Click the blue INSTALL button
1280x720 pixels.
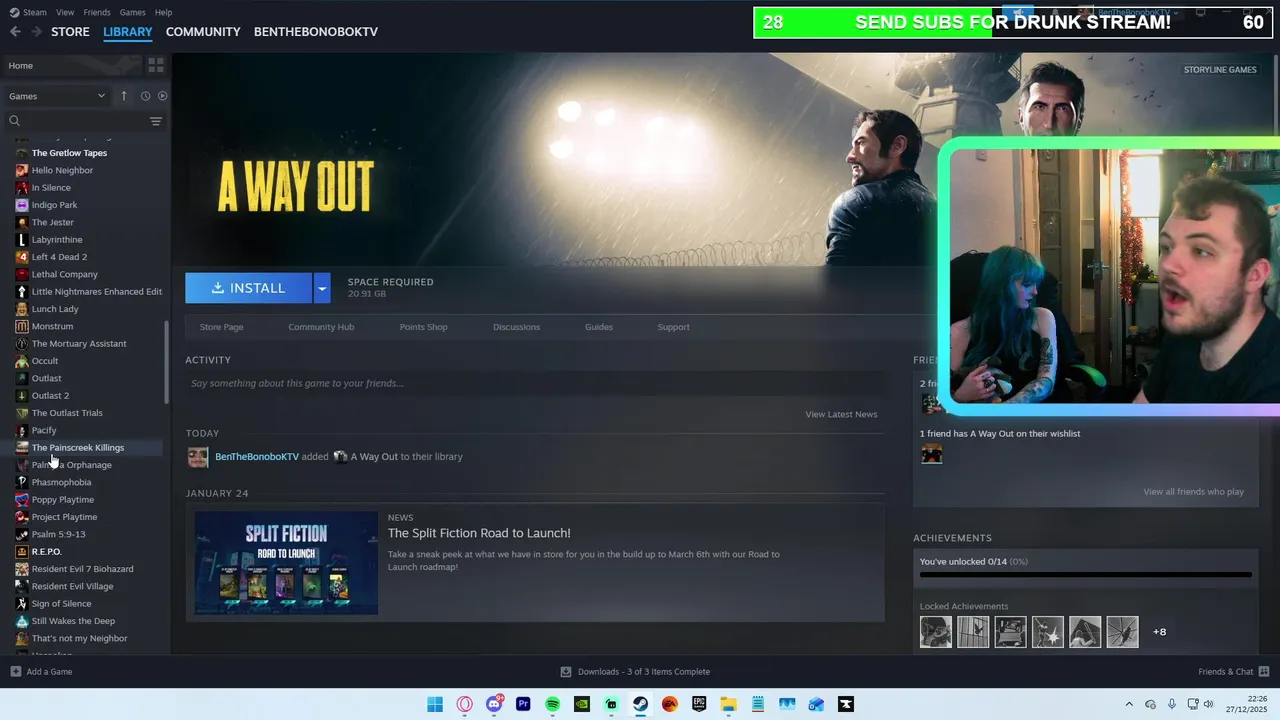tap(248, 288)
